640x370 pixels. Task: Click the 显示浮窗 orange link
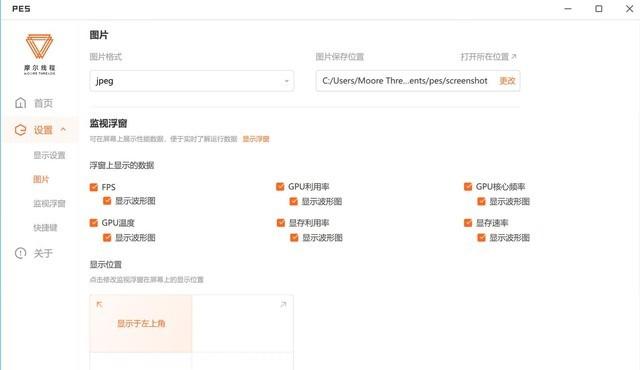(x=256, y=139)
